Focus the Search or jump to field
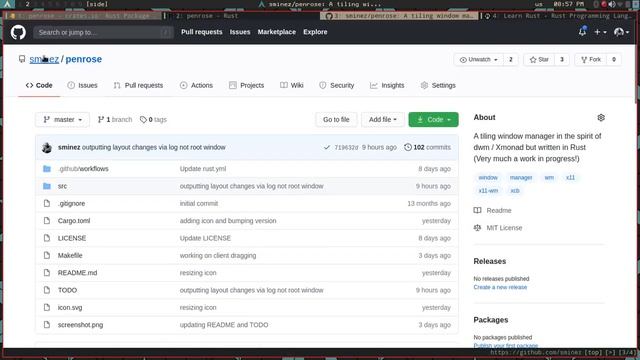This screenshot has width=640, height=360. 104,32
